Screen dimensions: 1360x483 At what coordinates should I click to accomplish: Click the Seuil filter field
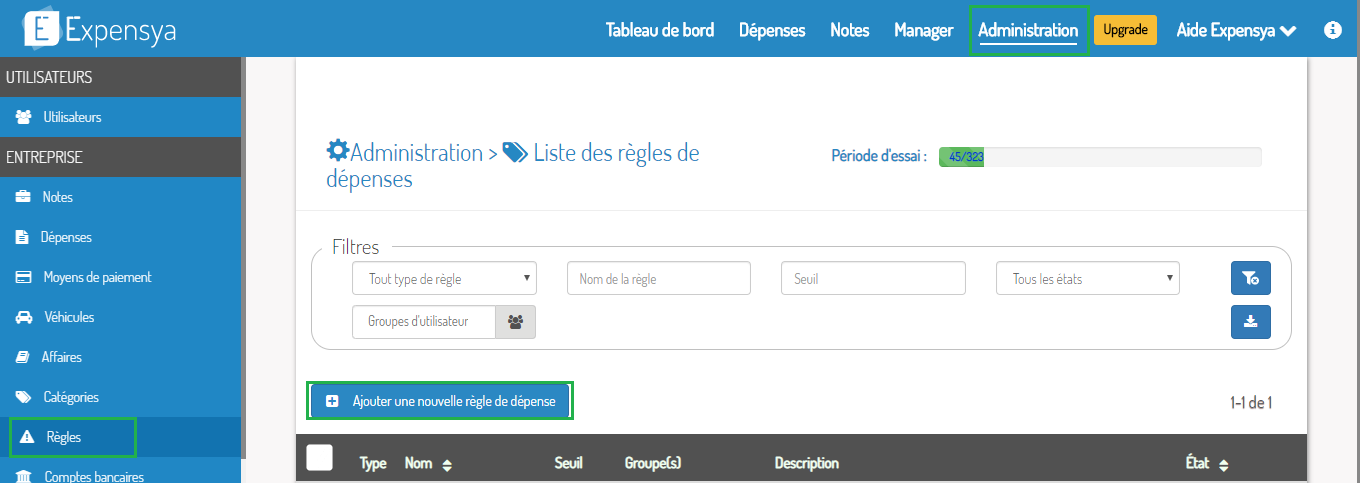coord(873,278)
